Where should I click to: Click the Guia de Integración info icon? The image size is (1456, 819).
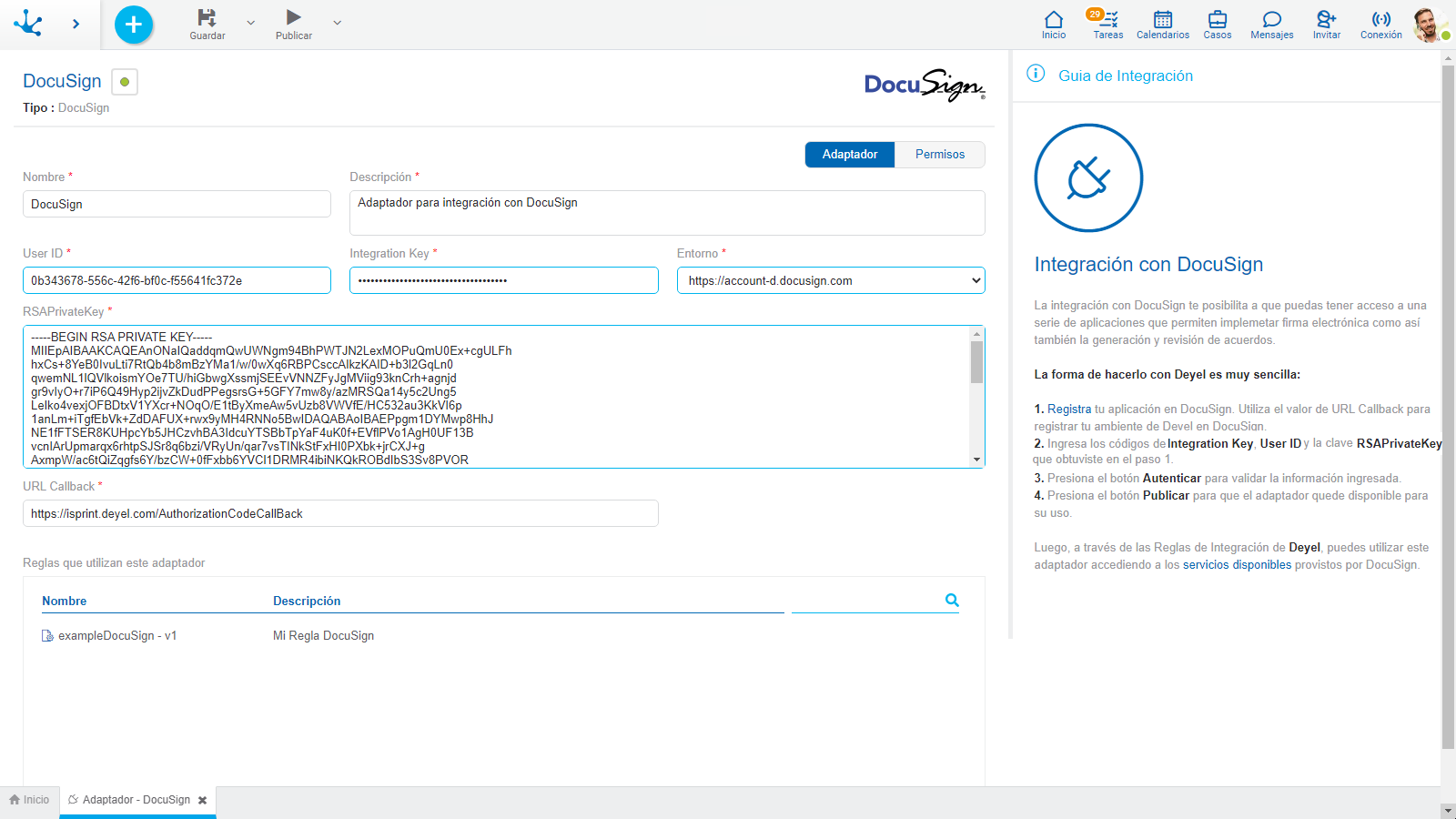click(1036, 74)
